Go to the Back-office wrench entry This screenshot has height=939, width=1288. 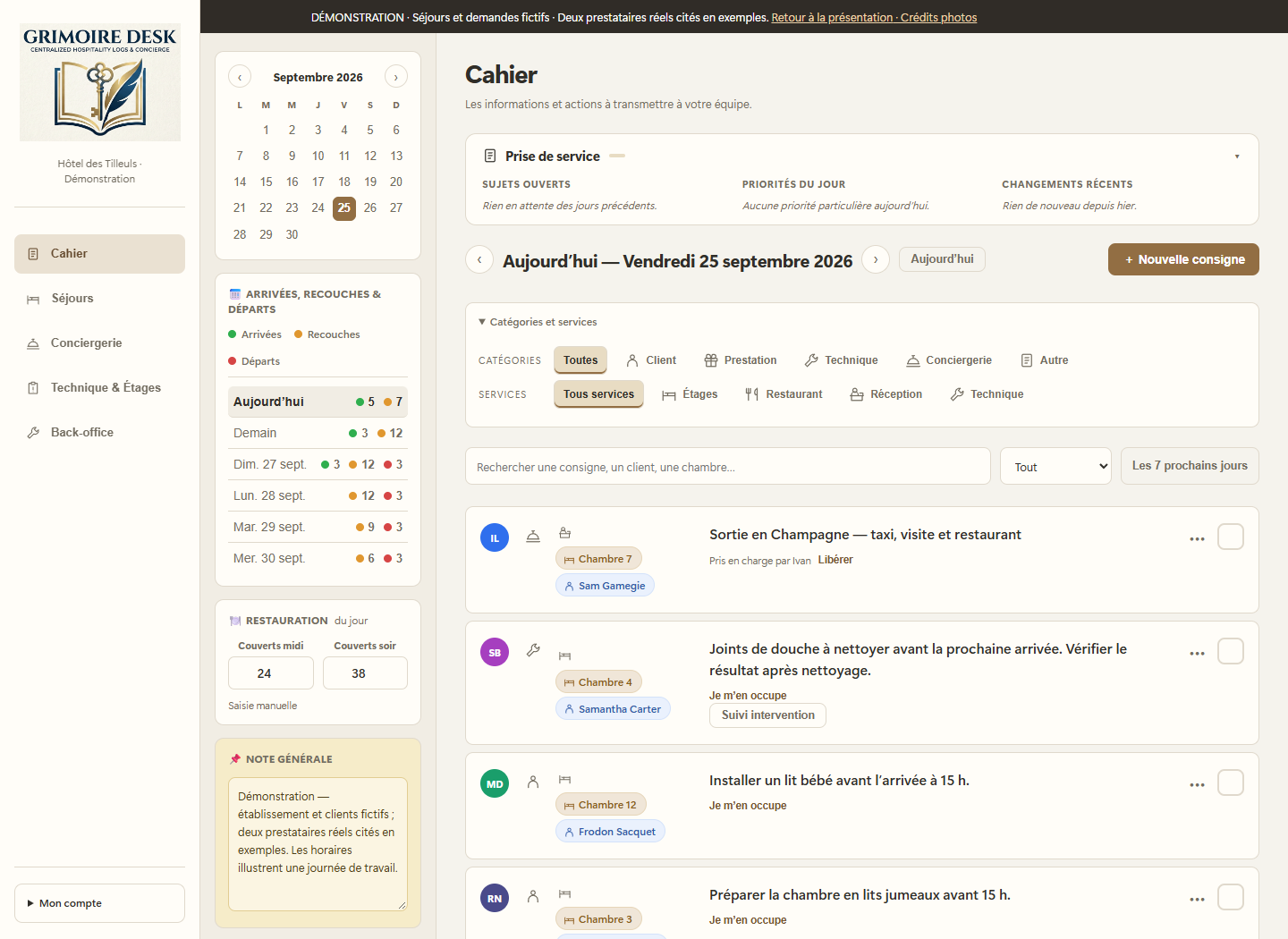click(99, 433)
